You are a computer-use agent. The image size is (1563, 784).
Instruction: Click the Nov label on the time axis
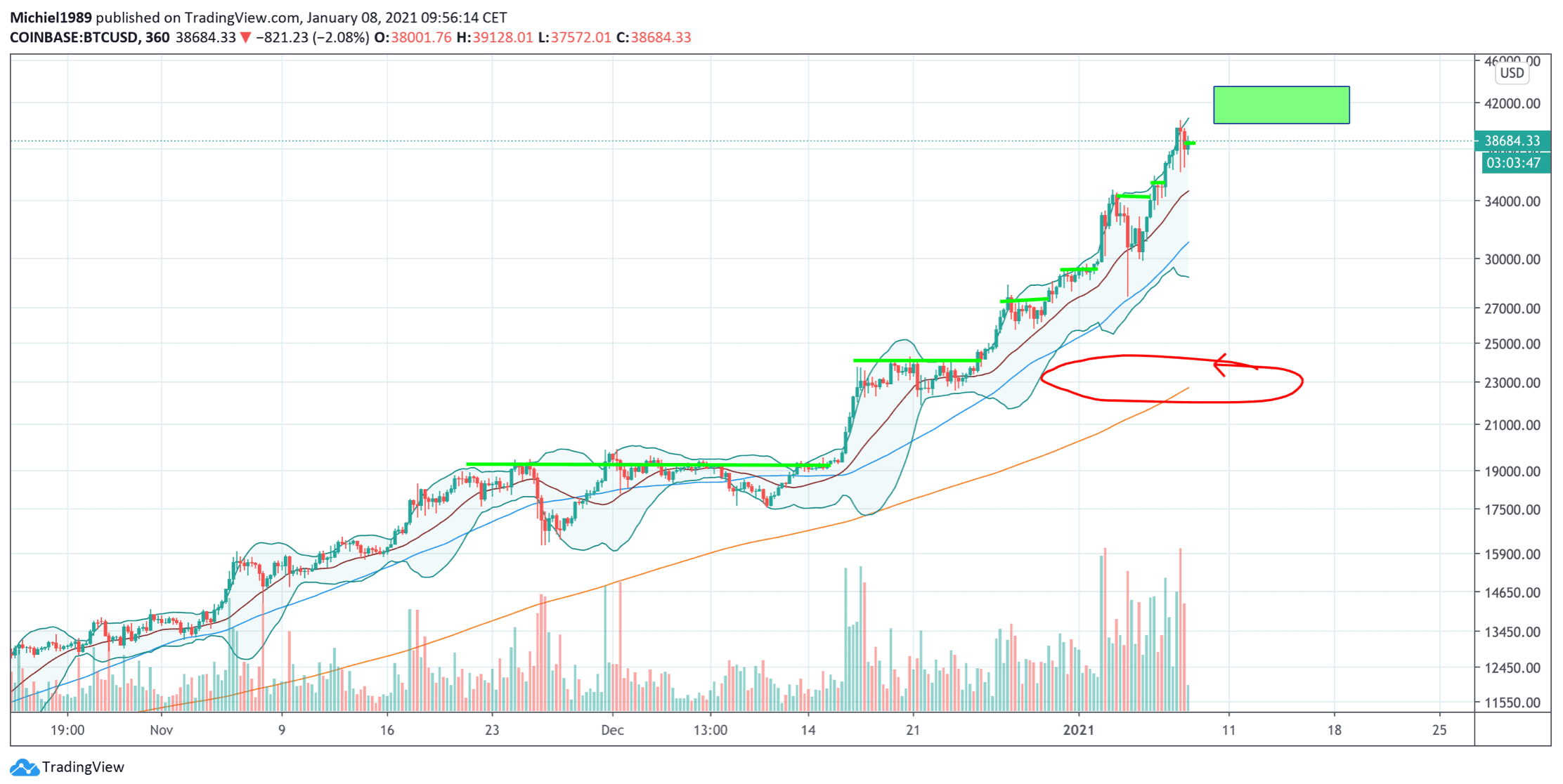(162, 731)
